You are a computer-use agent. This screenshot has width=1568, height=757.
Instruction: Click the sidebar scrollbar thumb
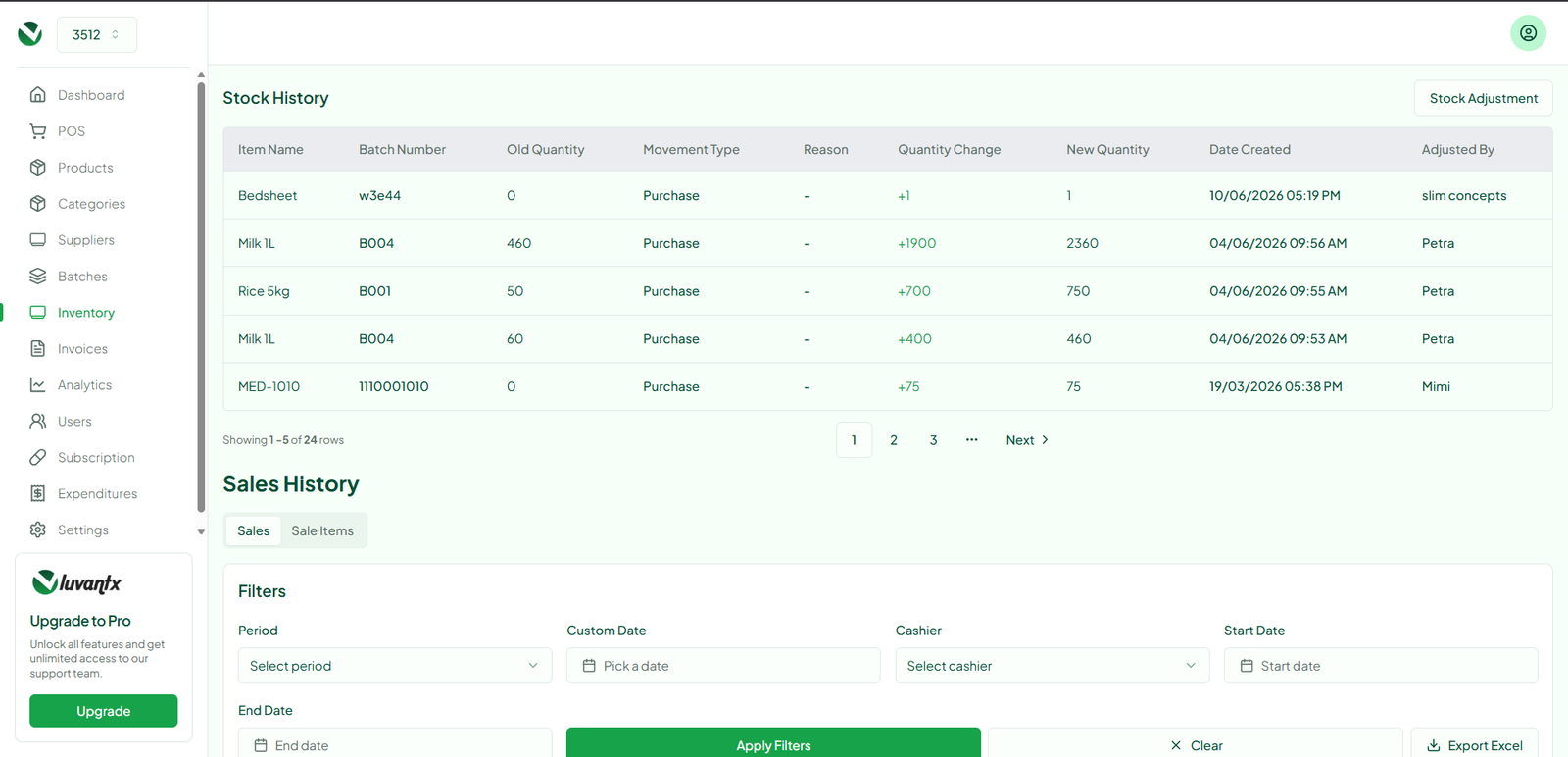201,297
